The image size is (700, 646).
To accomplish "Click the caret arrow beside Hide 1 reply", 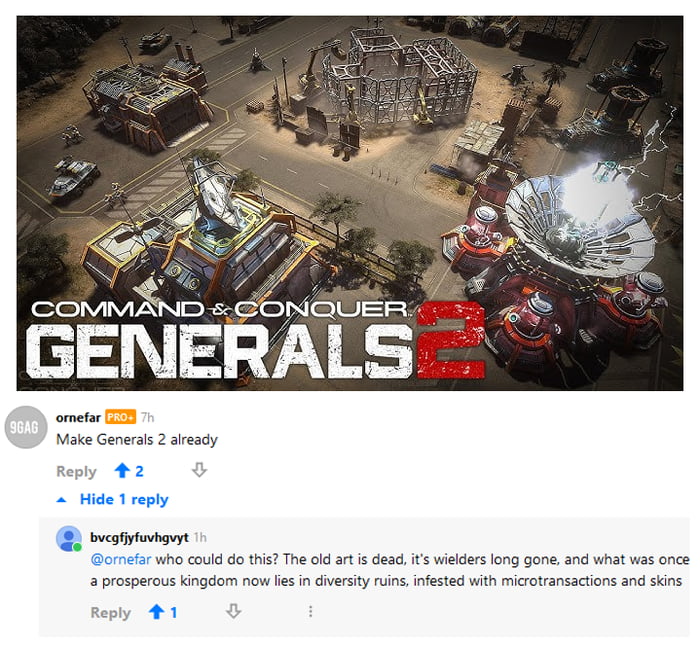I will point(62,500).
